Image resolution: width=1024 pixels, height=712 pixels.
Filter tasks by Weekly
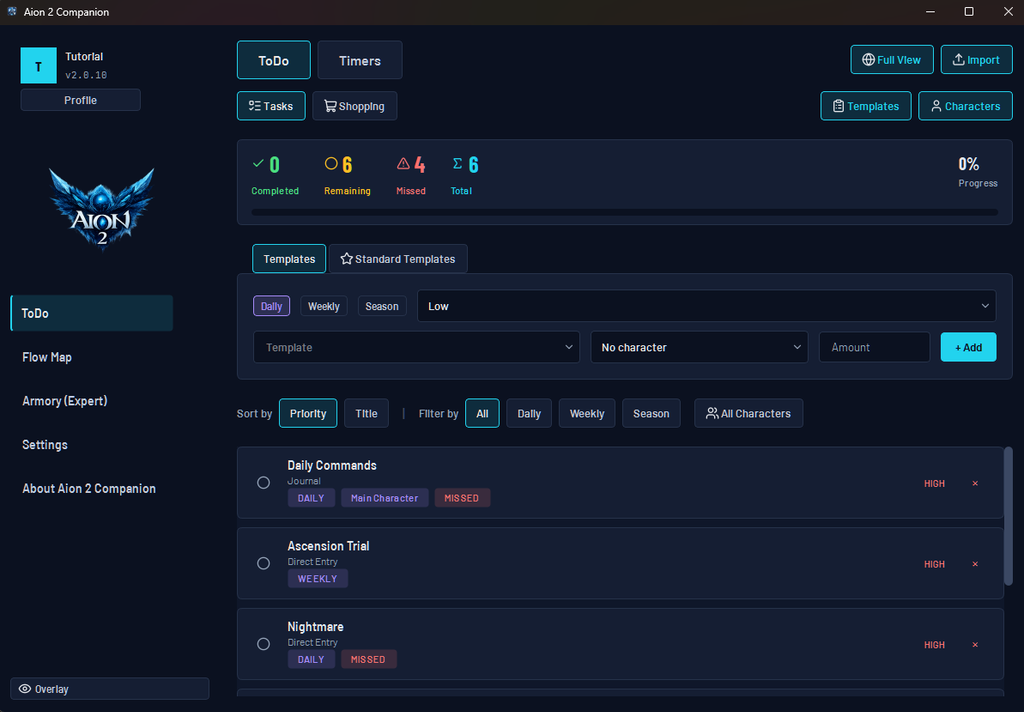[587, 413]
